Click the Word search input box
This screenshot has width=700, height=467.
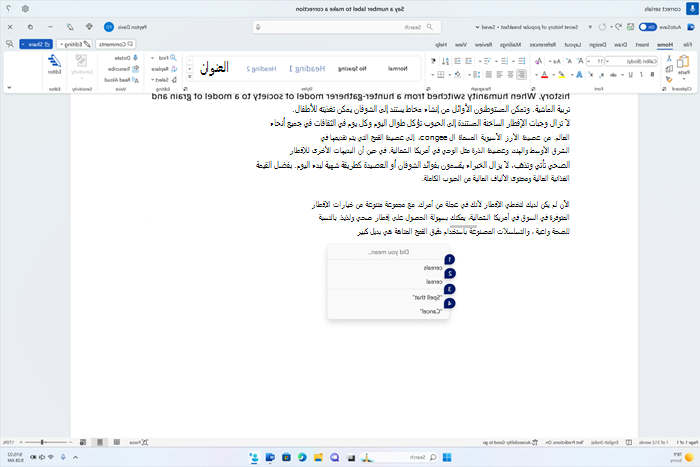pos(347,27)
